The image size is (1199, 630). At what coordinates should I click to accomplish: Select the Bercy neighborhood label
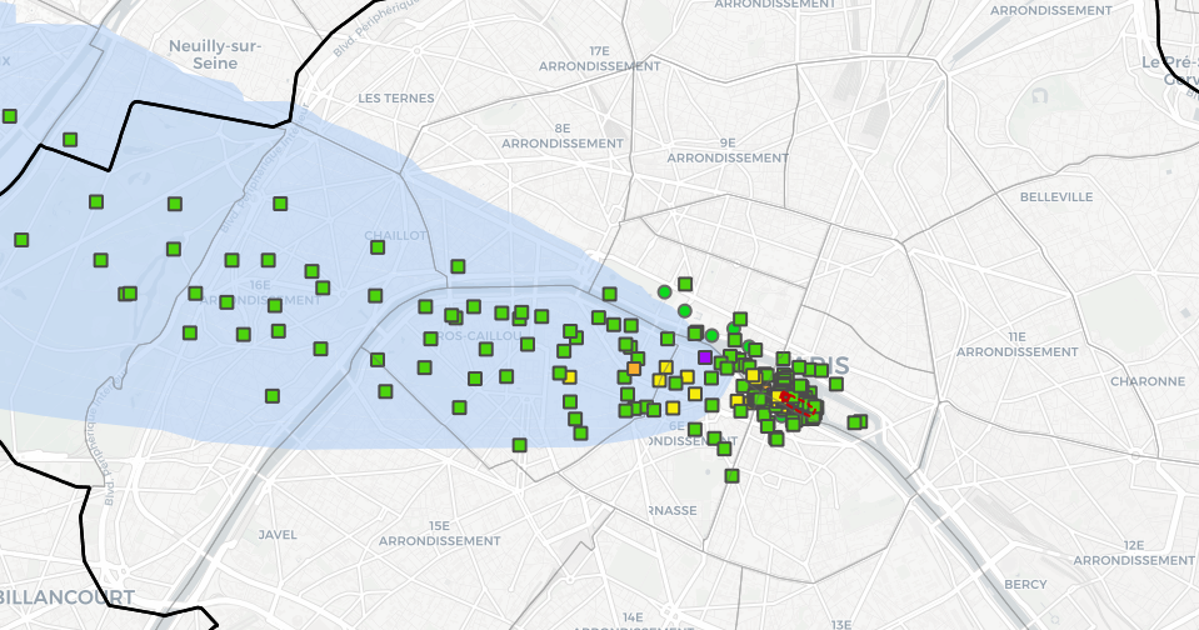[x=1025, y=584]
